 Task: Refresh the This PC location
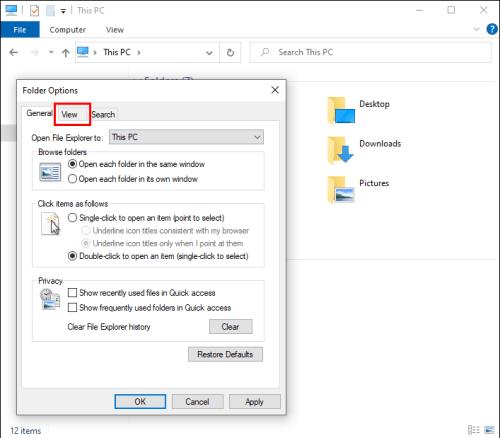click(230, 52)
